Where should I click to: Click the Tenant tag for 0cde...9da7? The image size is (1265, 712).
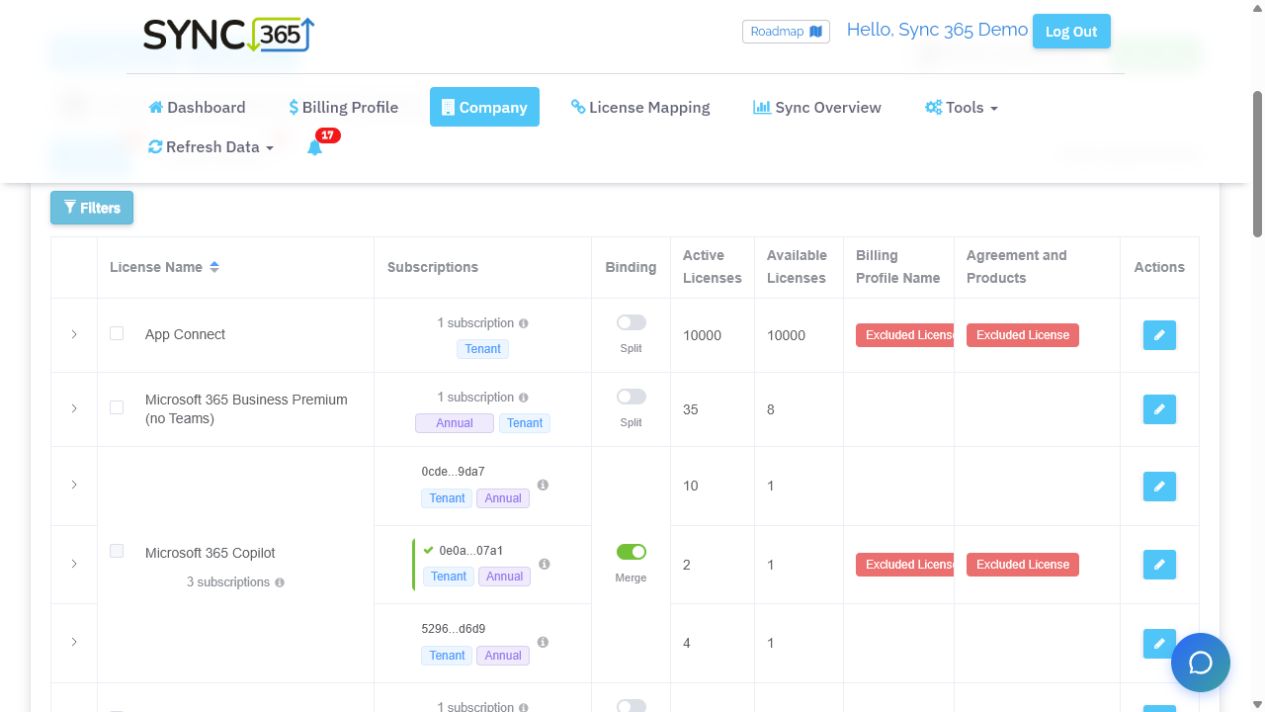pos(447,498)
